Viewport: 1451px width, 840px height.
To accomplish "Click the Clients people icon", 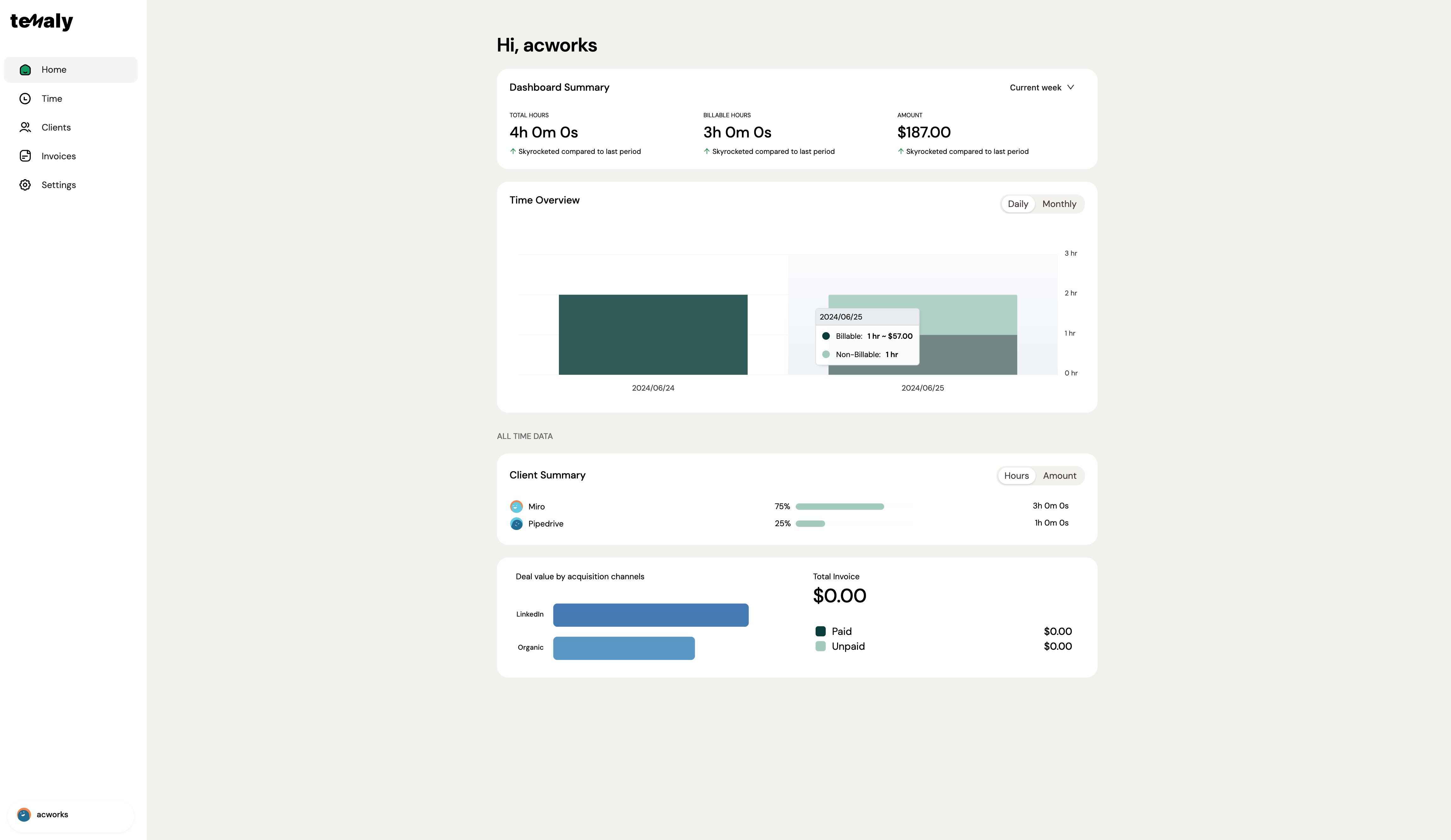I will [x=25, y=127].
